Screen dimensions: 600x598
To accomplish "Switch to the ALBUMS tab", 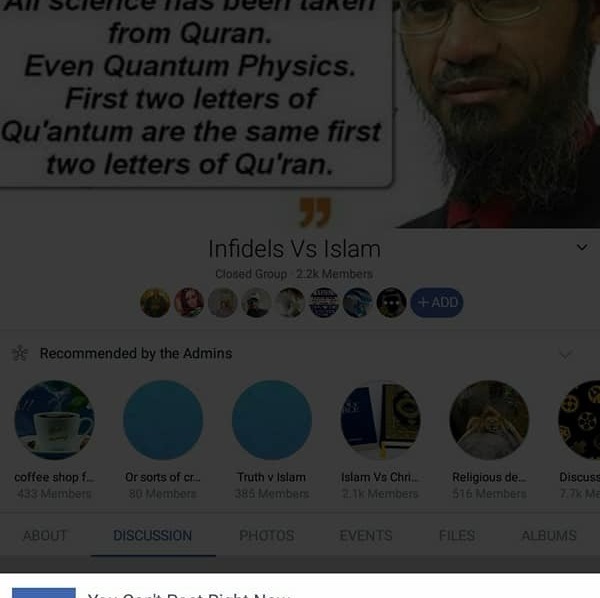I will (549, 536).
